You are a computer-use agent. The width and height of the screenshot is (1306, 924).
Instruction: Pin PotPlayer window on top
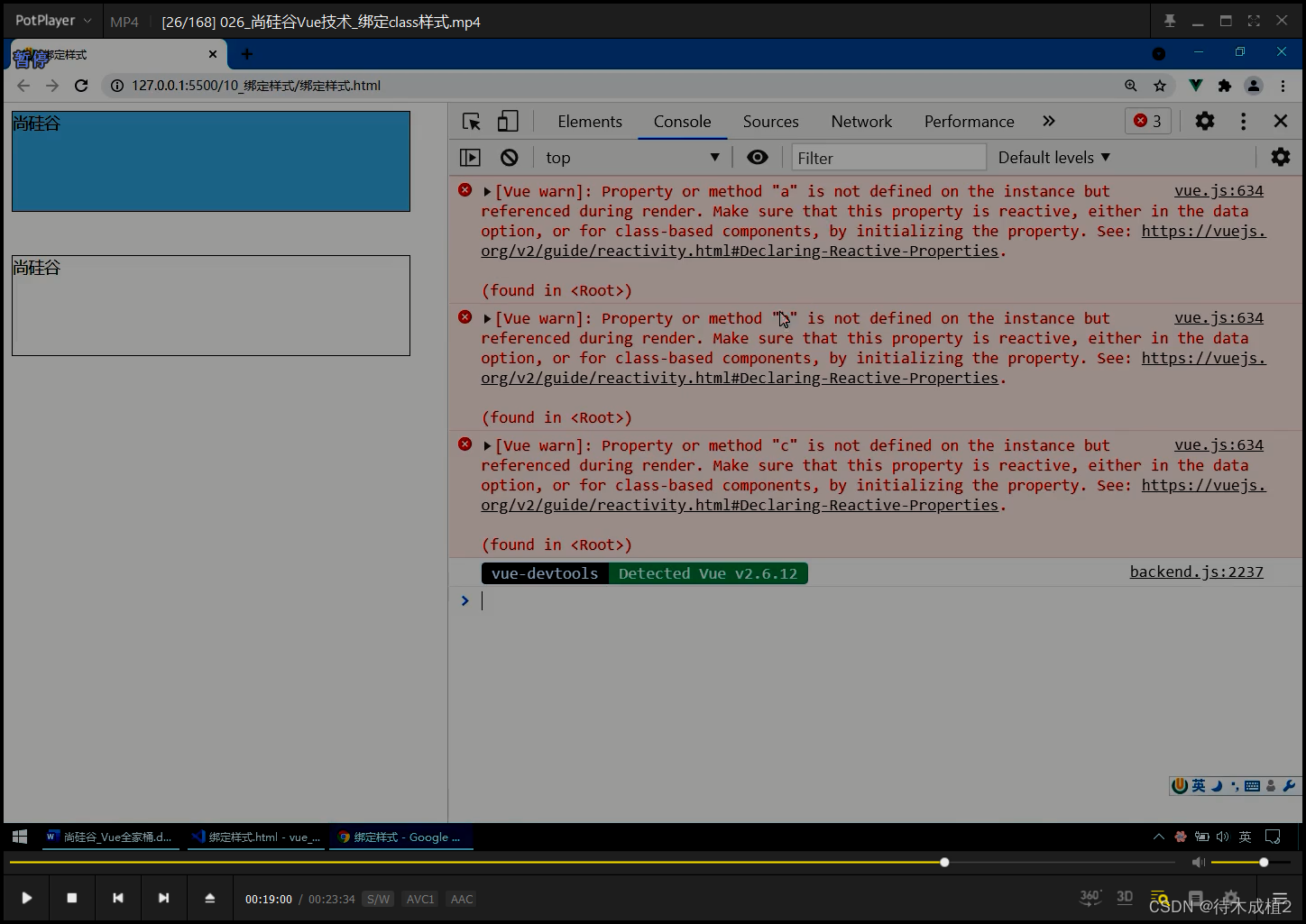click(1170, 21)
